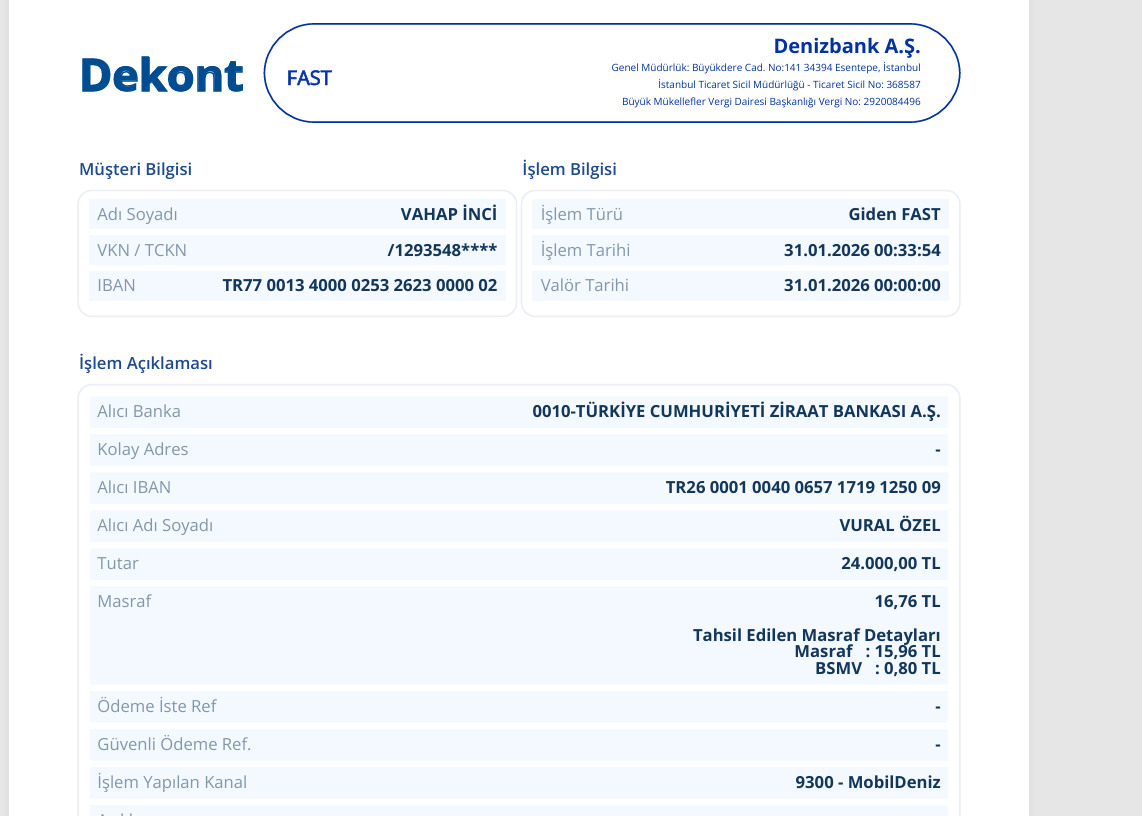This screenshot has width=1142, height=816.
Task: Select the Genel Müdürlük address line
Action: 765,68
